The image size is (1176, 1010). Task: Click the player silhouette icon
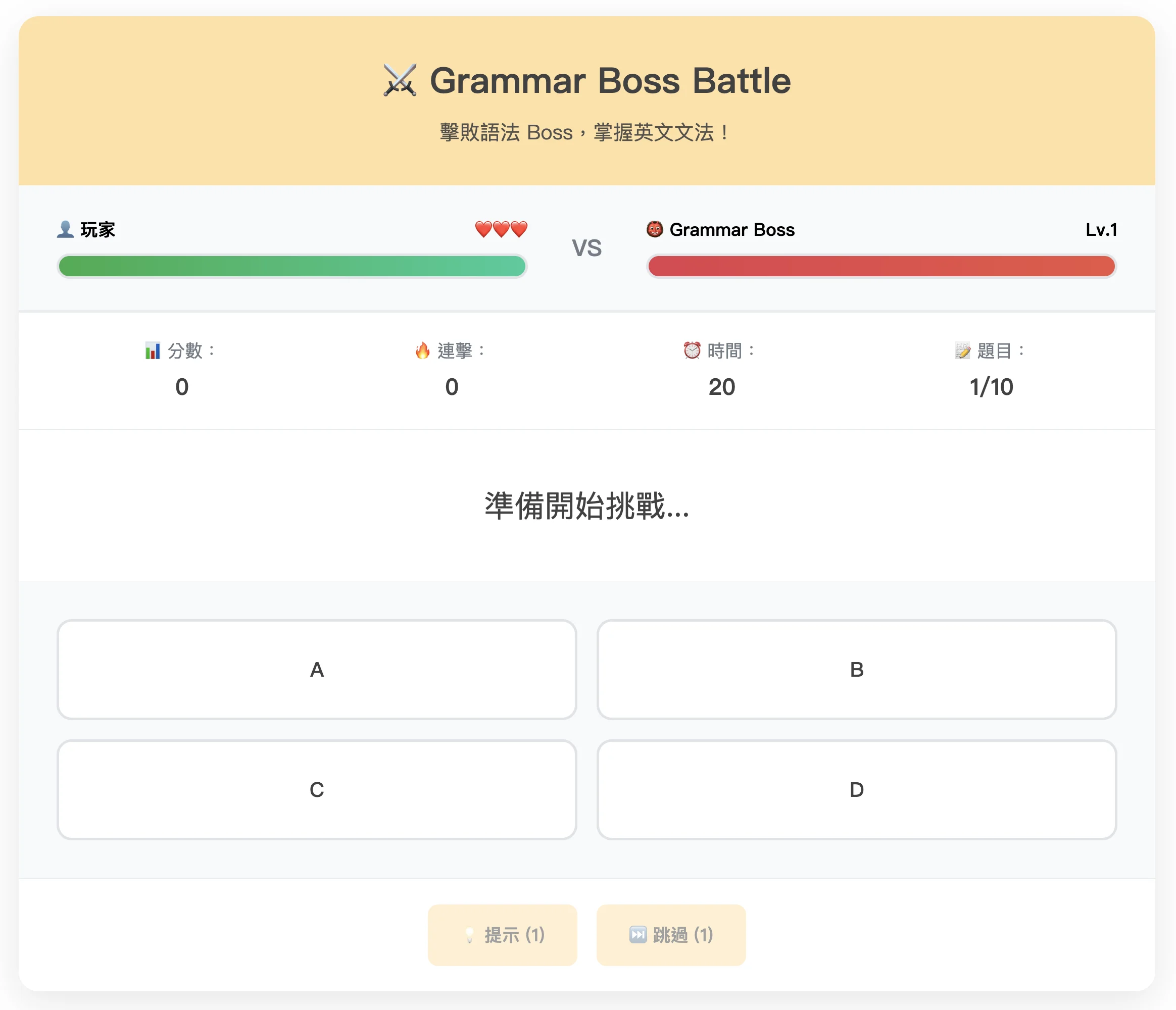point(65,229)
